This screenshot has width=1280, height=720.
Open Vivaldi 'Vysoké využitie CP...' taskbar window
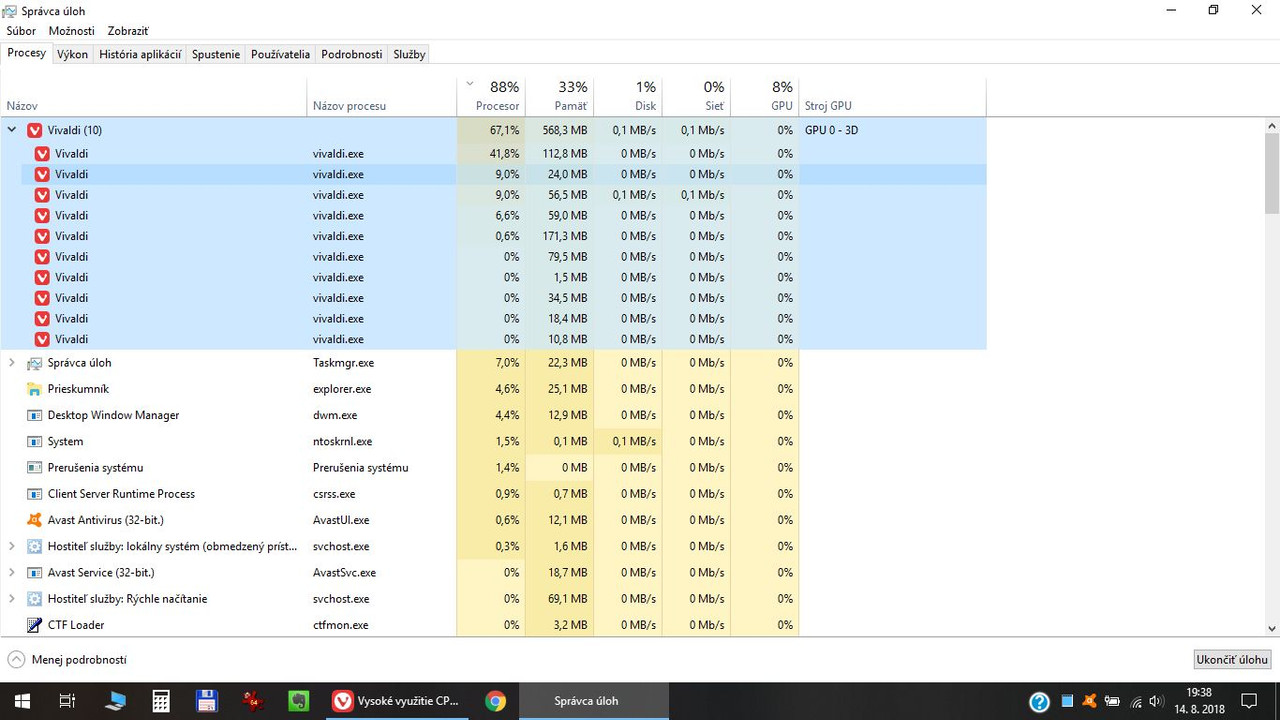396,701
